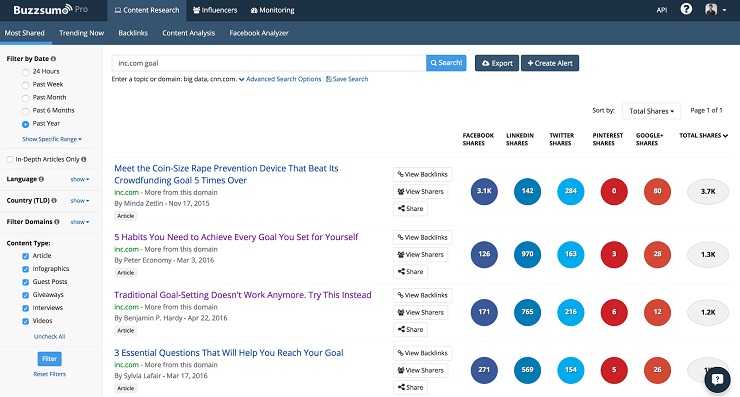This screenshot has width=740, height=397.
Task: Click the In-Depth Articles info icon
Action: point(84,160)
